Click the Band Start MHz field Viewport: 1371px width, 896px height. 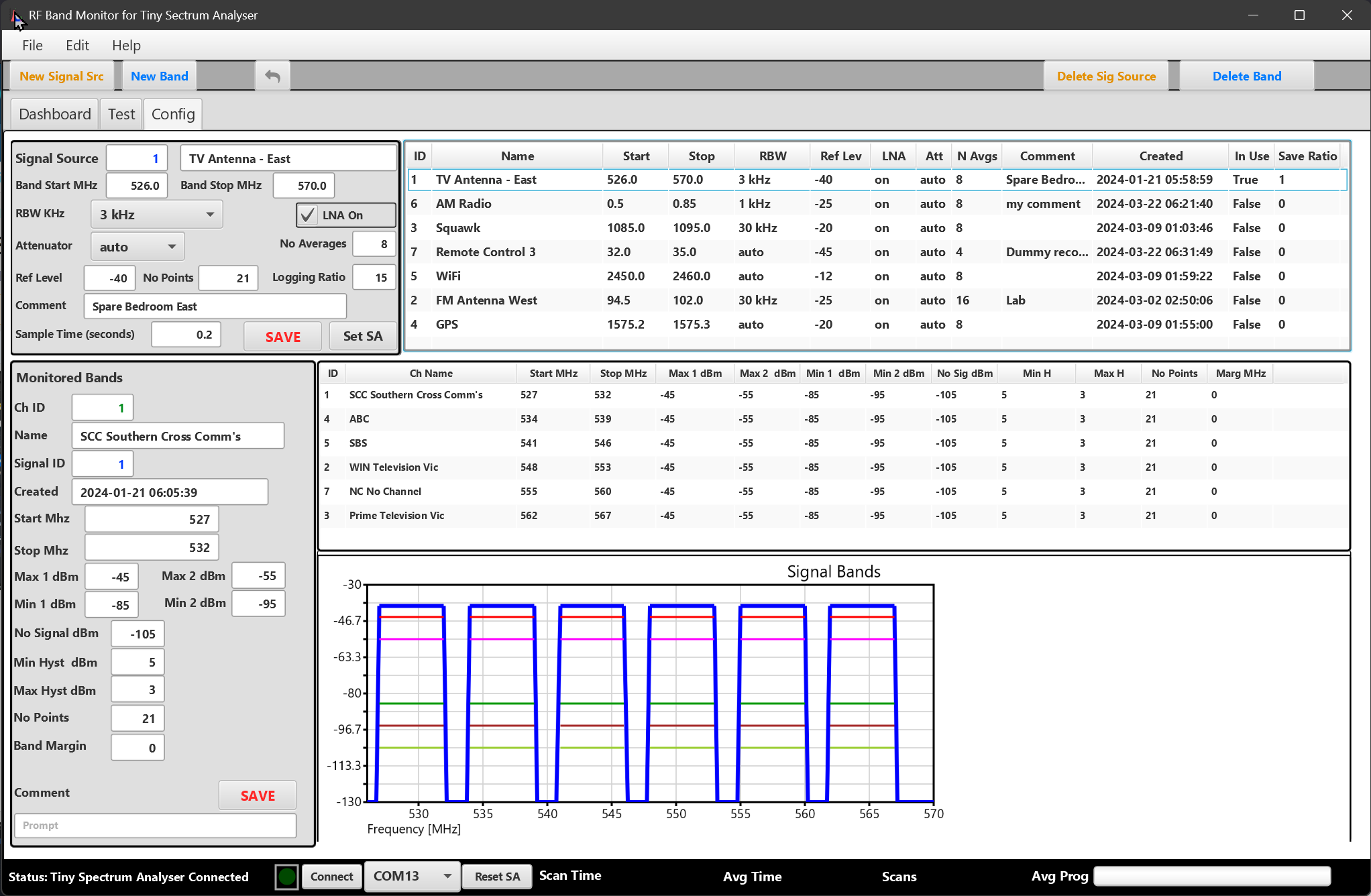point(137,186)
